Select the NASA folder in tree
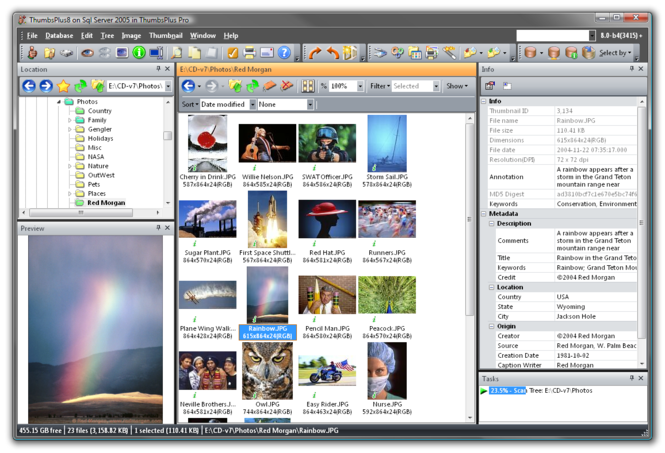Viewport: 665px width, 453px height. pos(96,157)
